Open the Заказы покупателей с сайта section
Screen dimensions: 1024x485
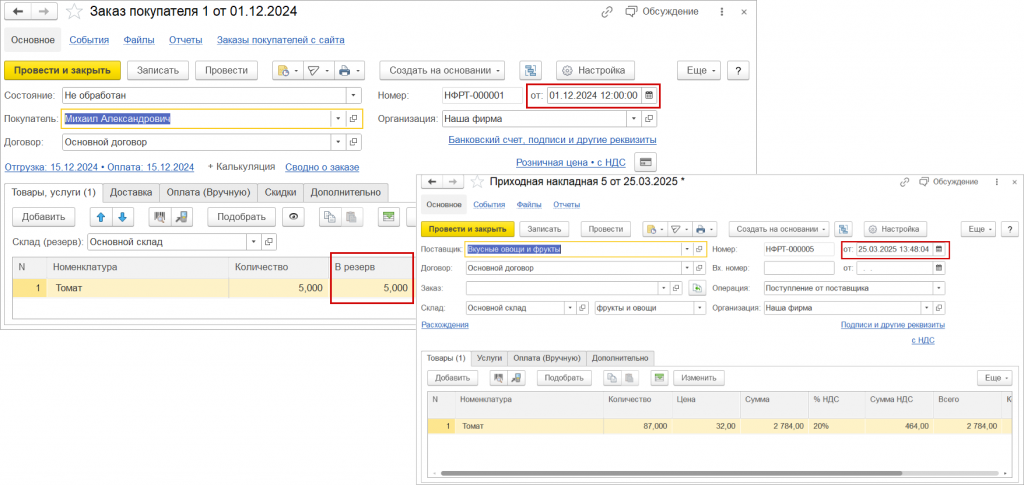point(282,40)
